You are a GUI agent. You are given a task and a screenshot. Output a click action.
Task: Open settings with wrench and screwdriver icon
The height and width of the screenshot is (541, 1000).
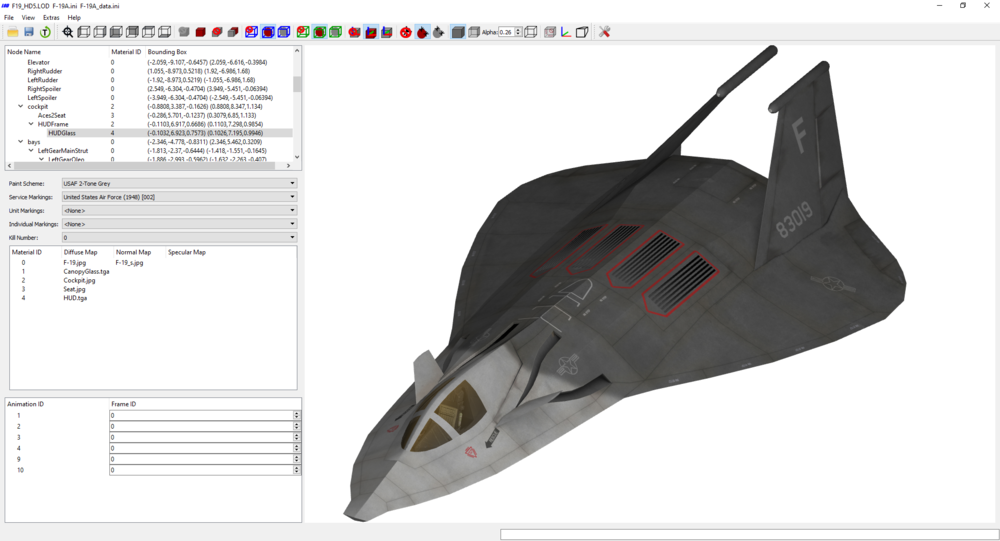tap(605, 32)
